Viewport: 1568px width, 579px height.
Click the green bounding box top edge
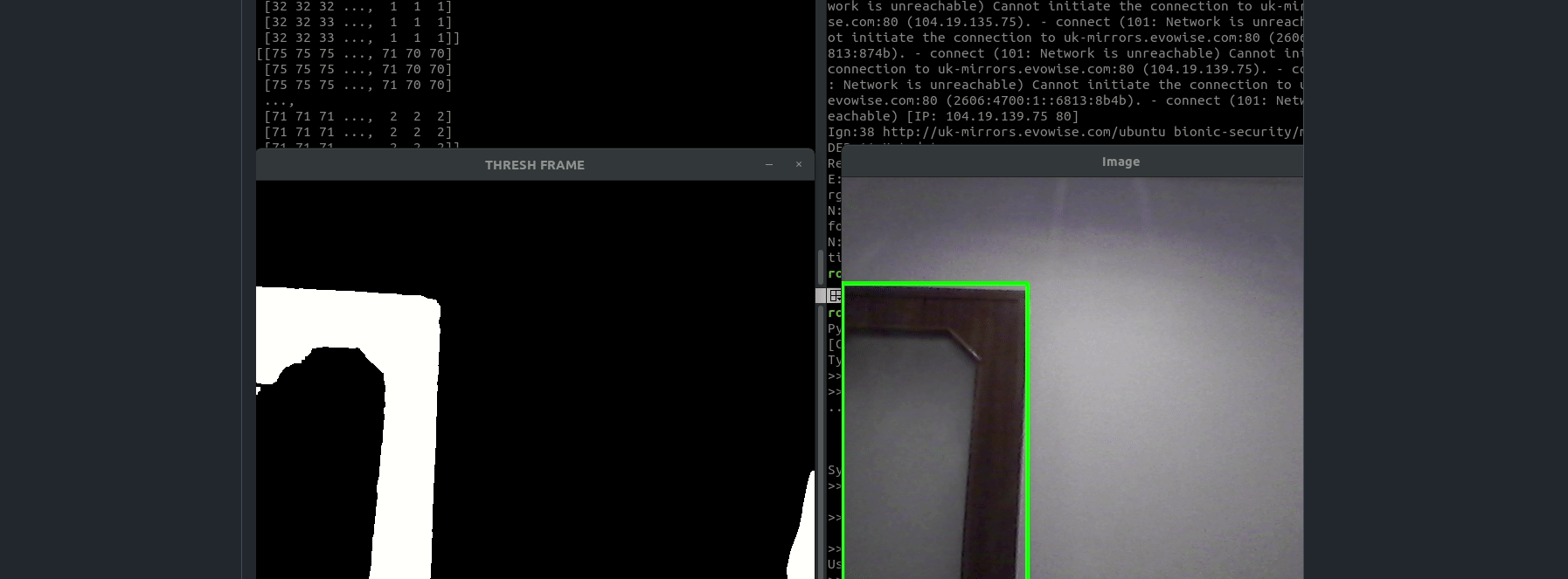[x=935, y=284]
